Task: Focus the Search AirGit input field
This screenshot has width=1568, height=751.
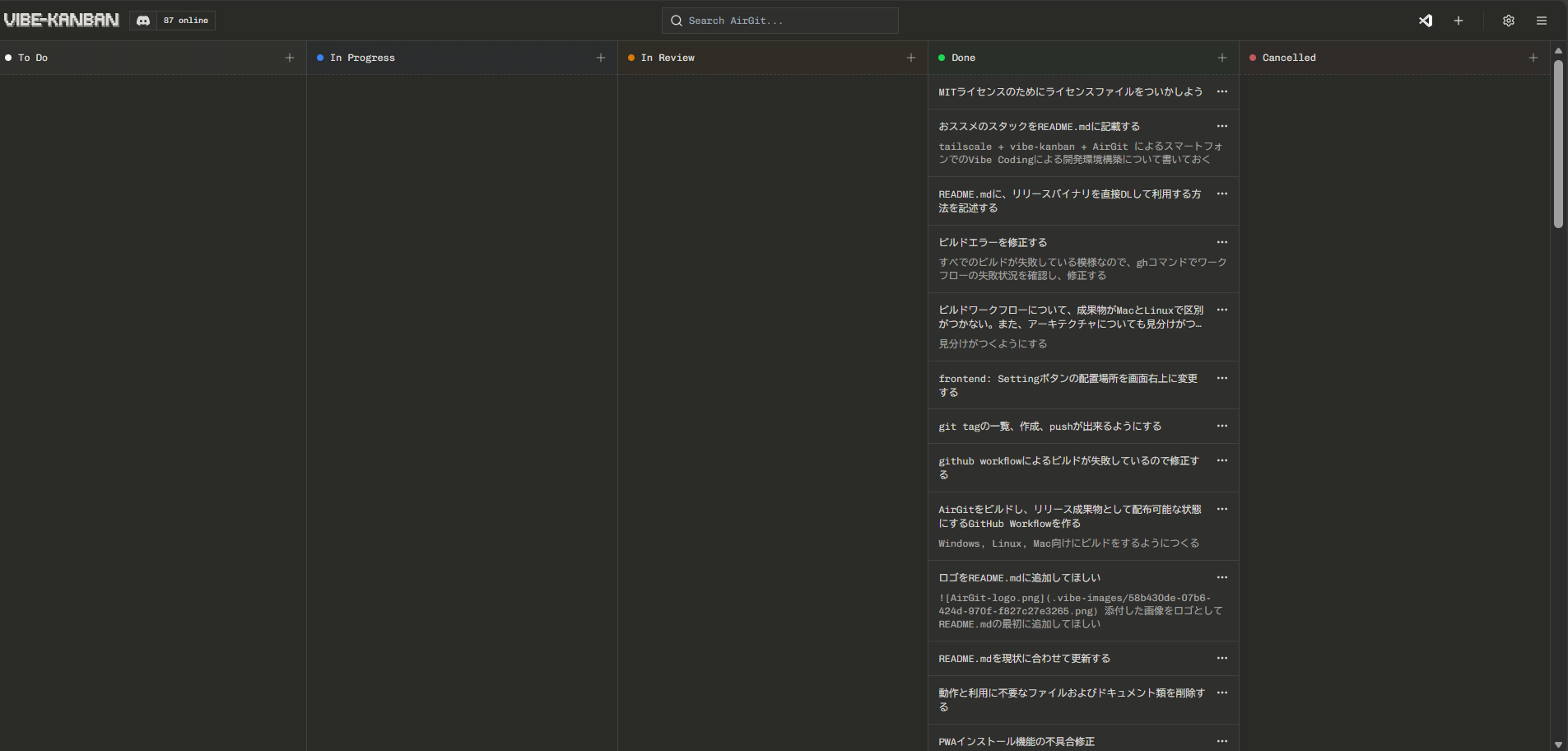Action: [780, 21]
